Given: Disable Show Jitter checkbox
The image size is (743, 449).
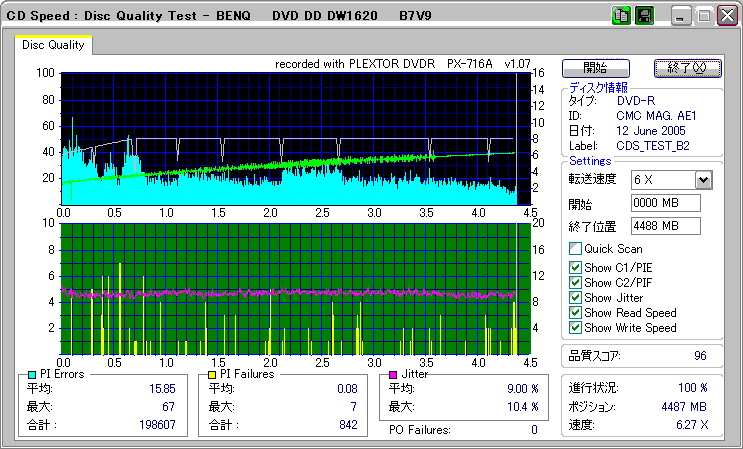Looking at the screenshot, I should 575,297.
